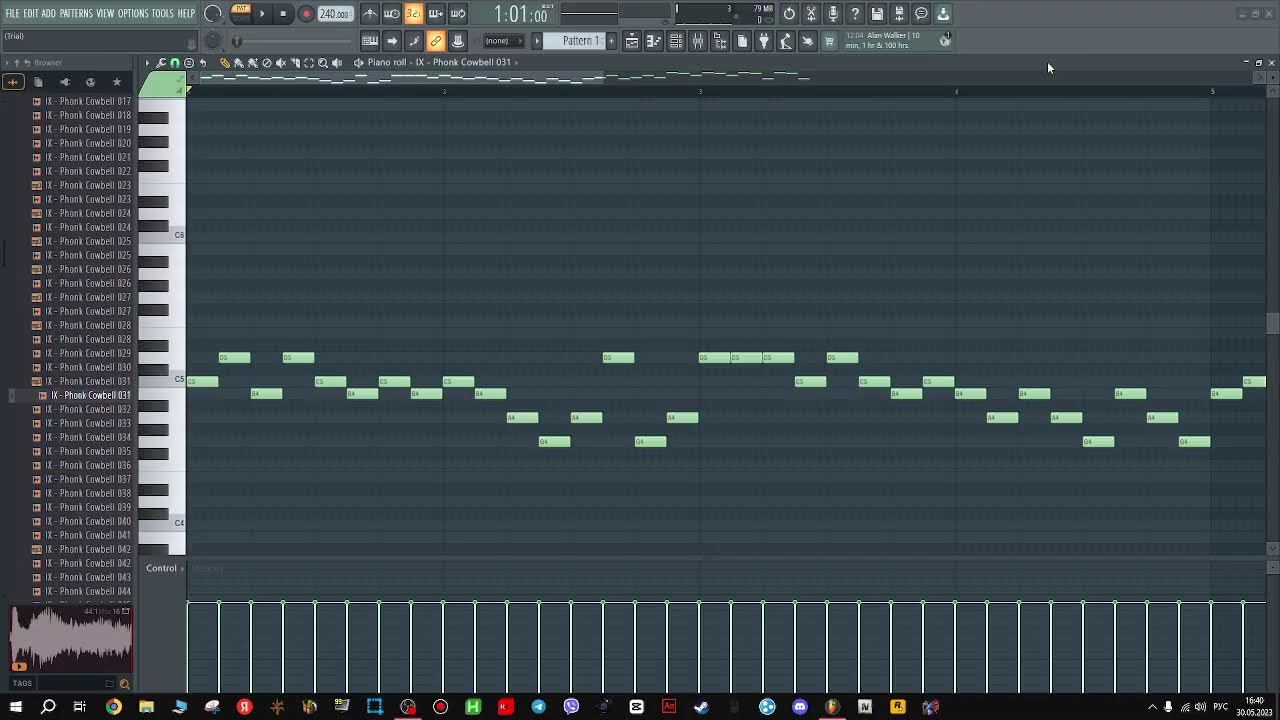Click the download update icon
The height and width of the screenshot is (720, 1280).
point(943,14)
